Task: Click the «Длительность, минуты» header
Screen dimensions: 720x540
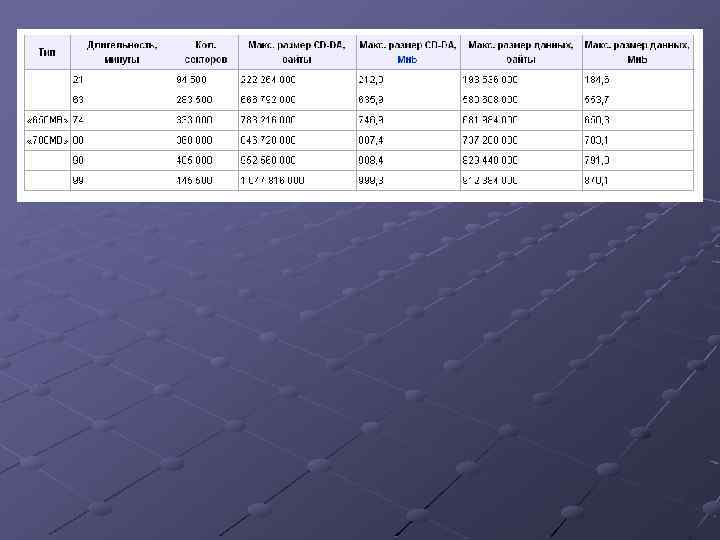Action: coord(122,52)
